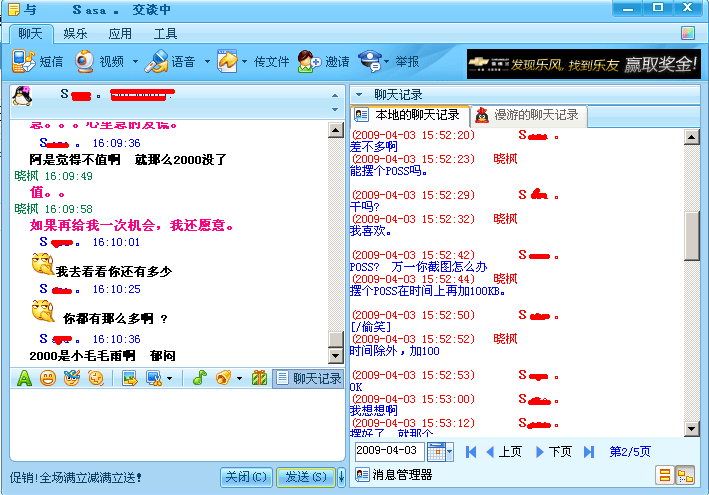Screen dimensions: 709x495
Task: Toggle the 聊天记录 chat history panel button
Action: tap(309, 378)
